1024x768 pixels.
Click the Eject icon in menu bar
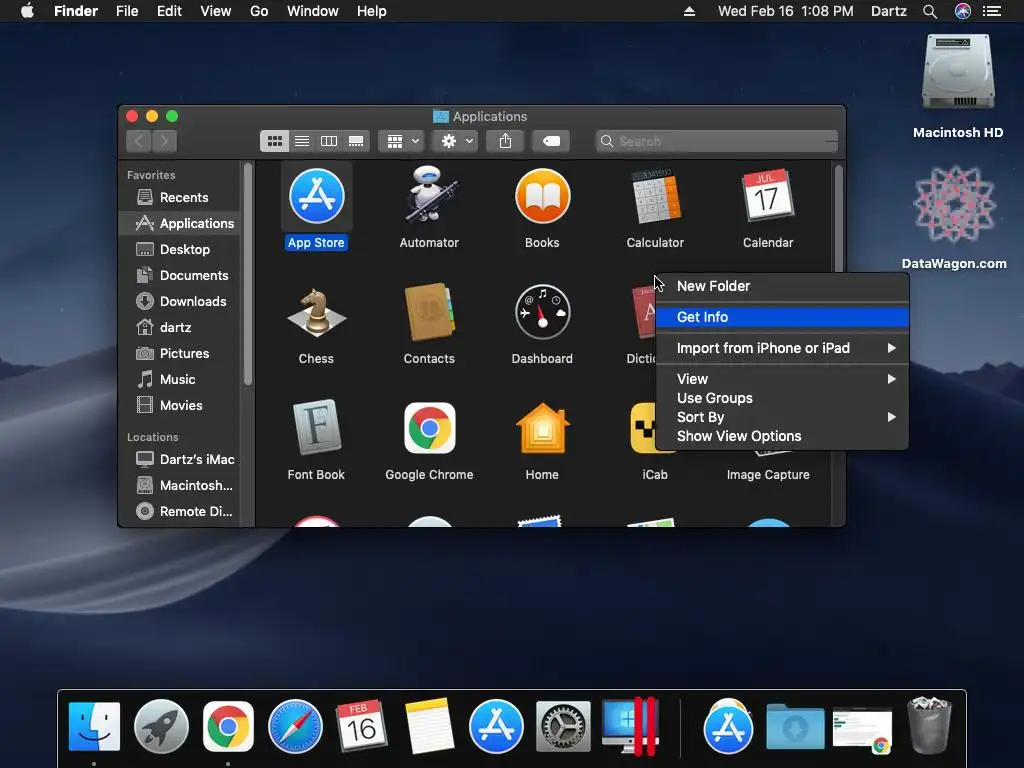pos(690,11)
